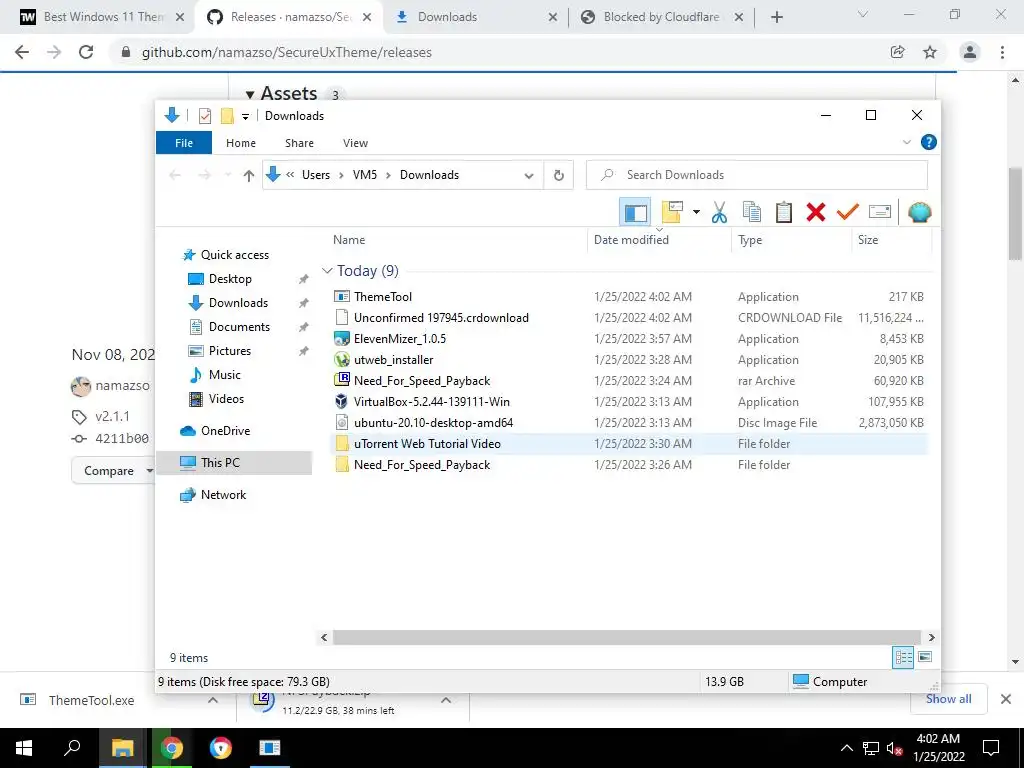
Task: Select Network in the navigation pane
Action: point(223,495)
